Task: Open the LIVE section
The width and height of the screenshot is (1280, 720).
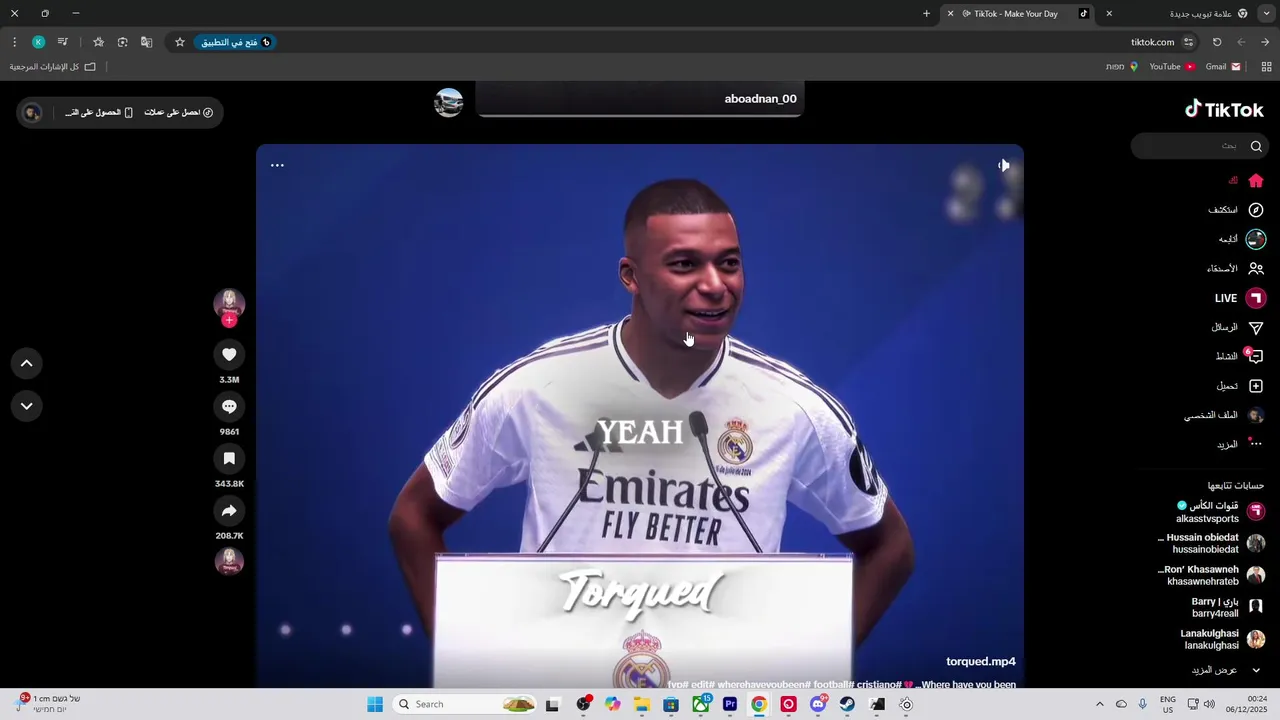Action: (1240, 298)
